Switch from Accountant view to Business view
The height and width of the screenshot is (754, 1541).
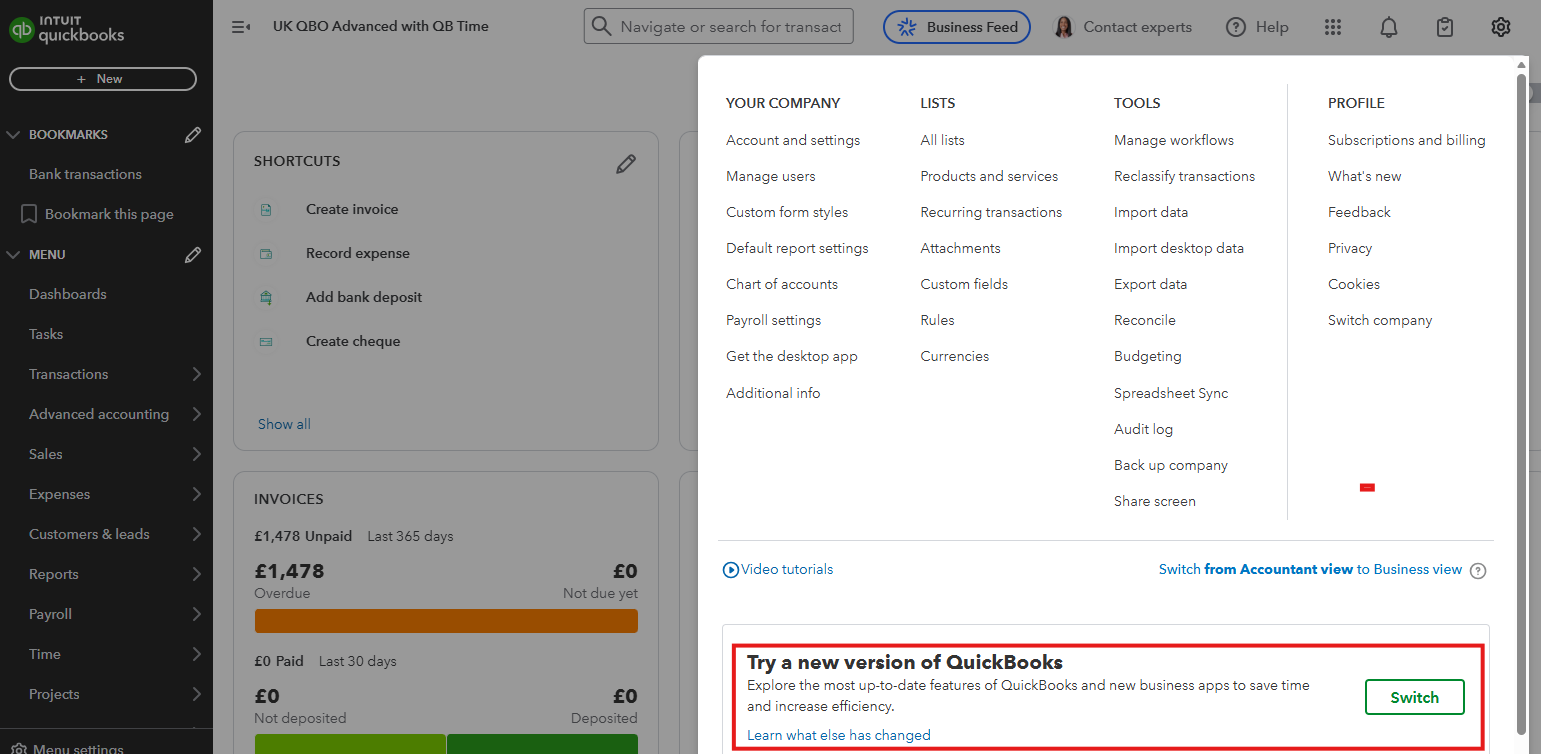[x=1310, y=569]
